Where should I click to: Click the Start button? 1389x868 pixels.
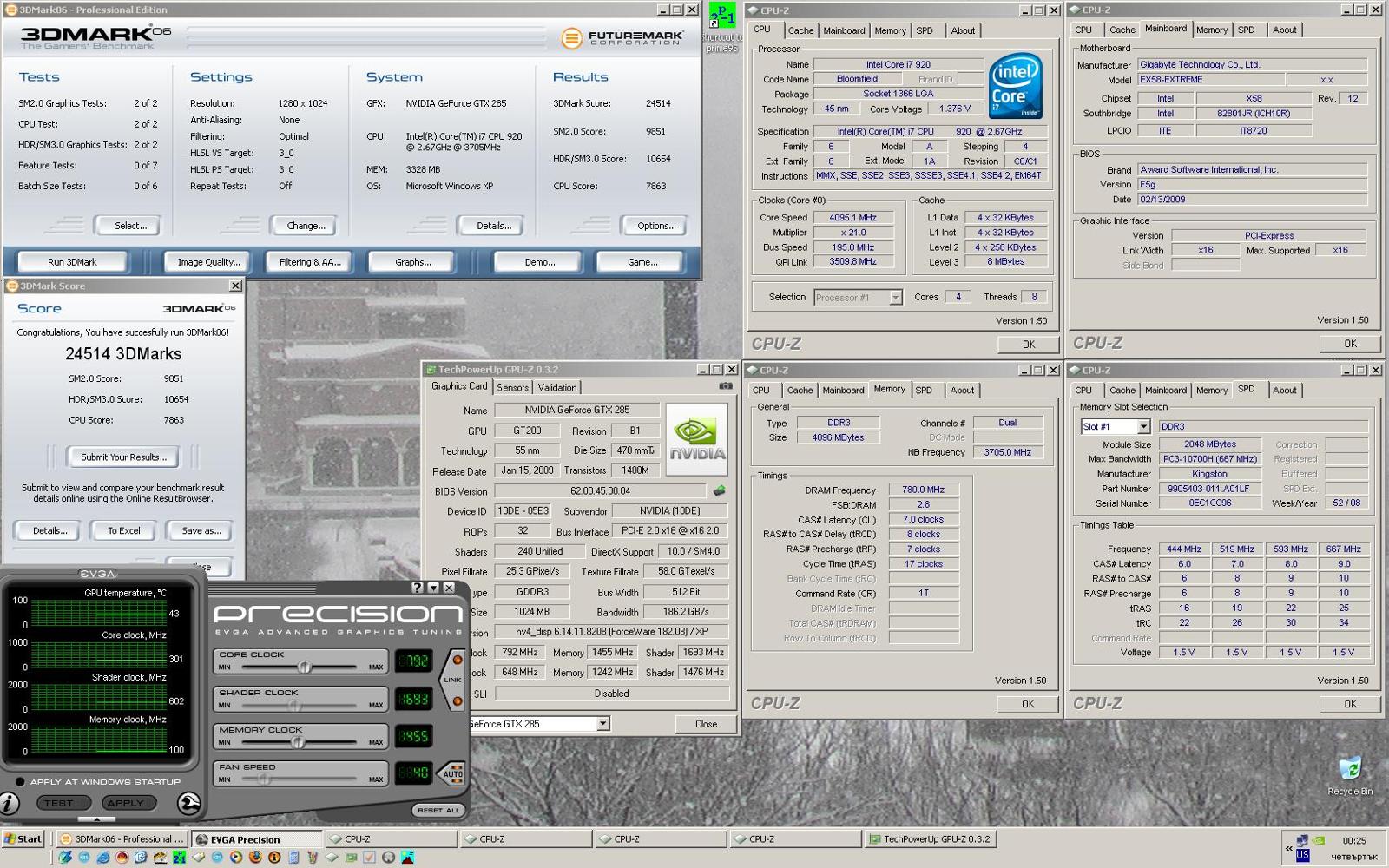tap(23, 838)
